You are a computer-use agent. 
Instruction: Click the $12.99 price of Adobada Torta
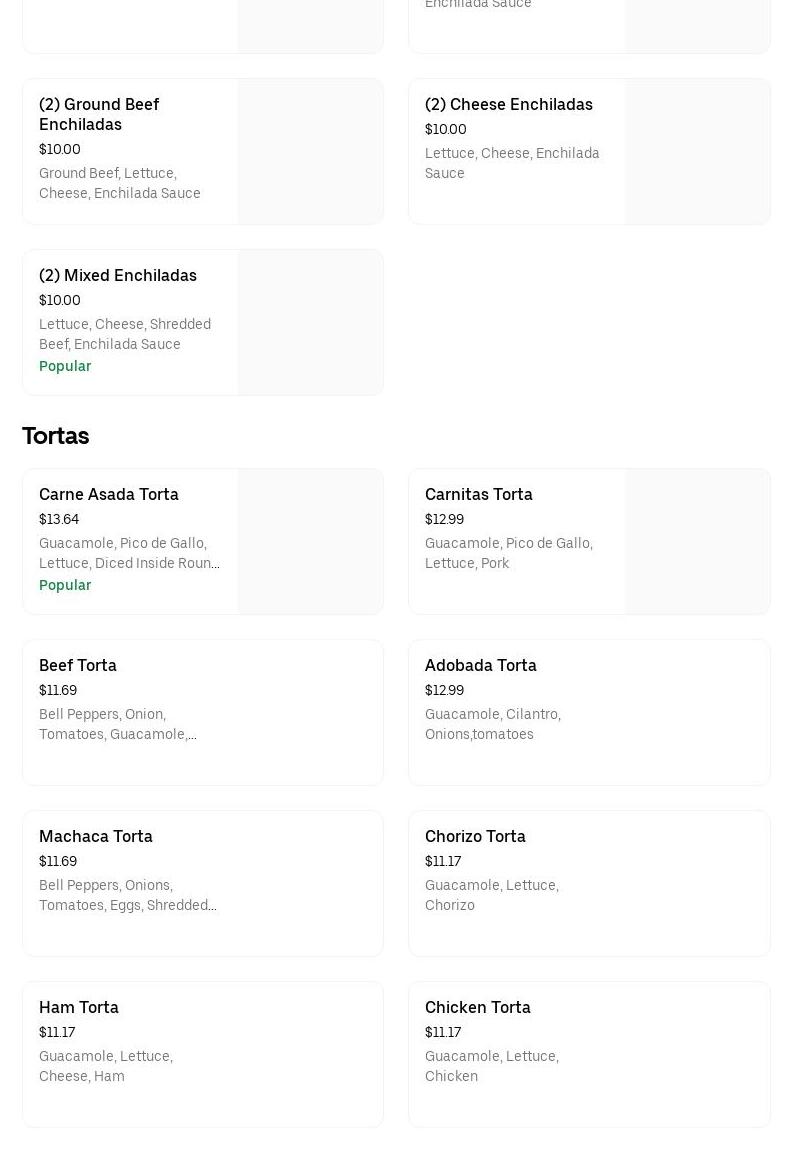444,691
